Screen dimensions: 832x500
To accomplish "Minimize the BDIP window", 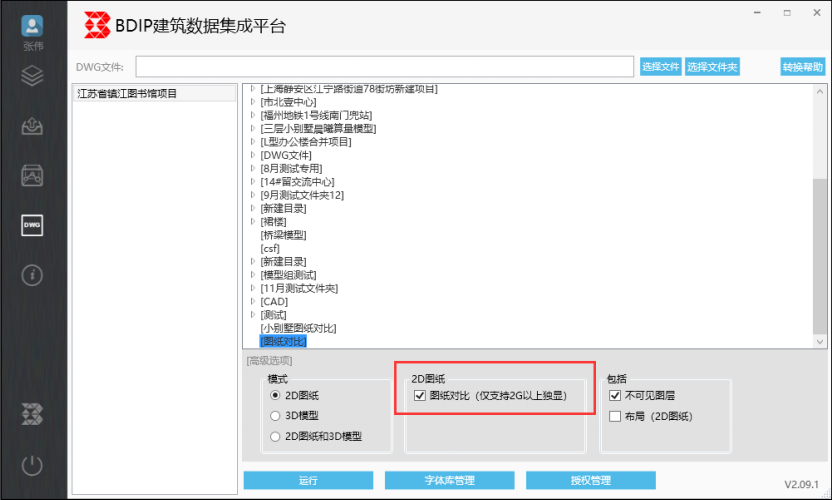I will point(757,13).
